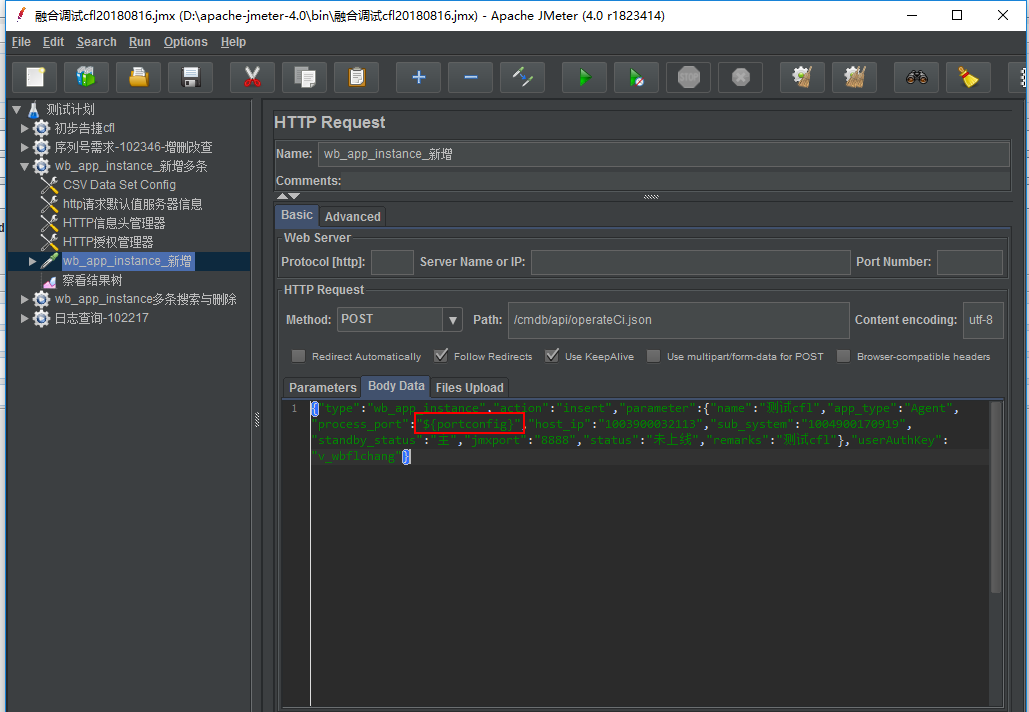Screen dimensions: 1029x712
Task: Open Search with the binoculars icon
Action: (916, 77)
